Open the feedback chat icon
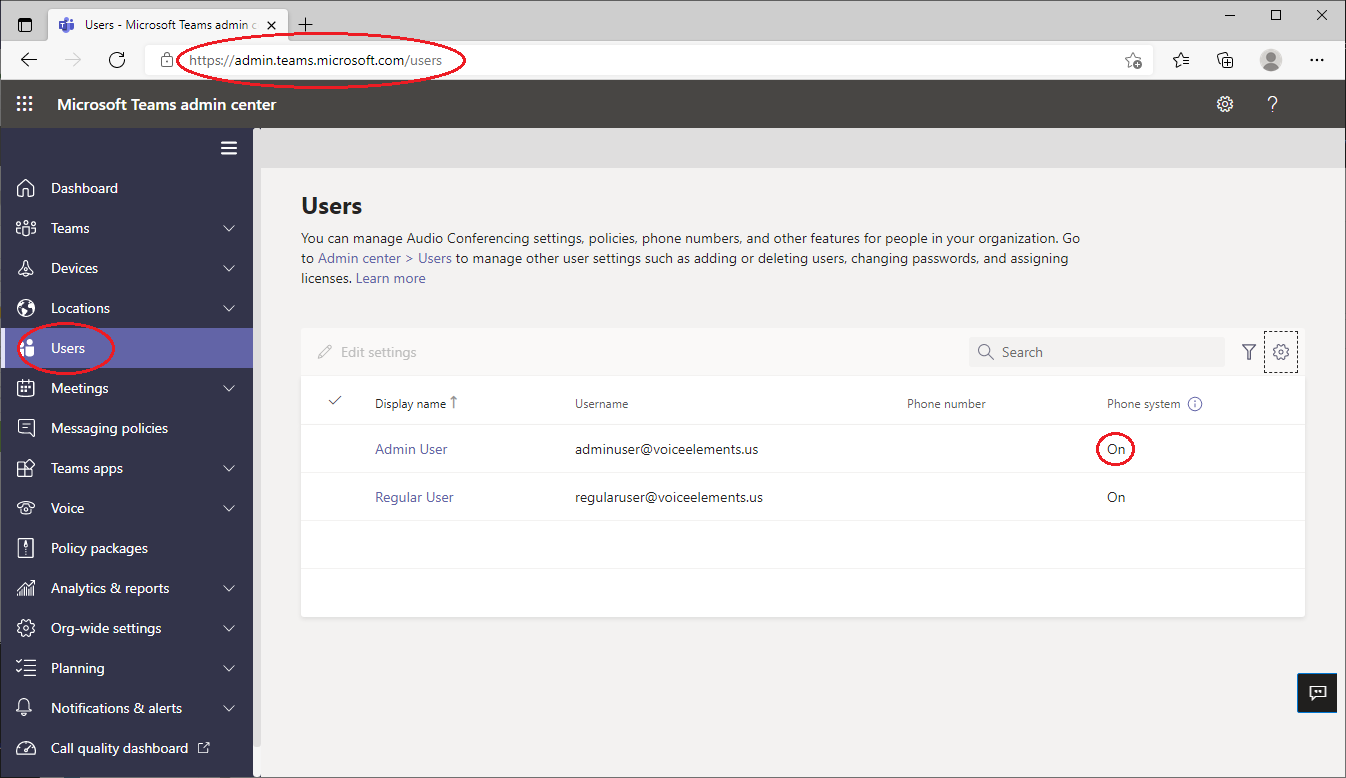 1317,692
